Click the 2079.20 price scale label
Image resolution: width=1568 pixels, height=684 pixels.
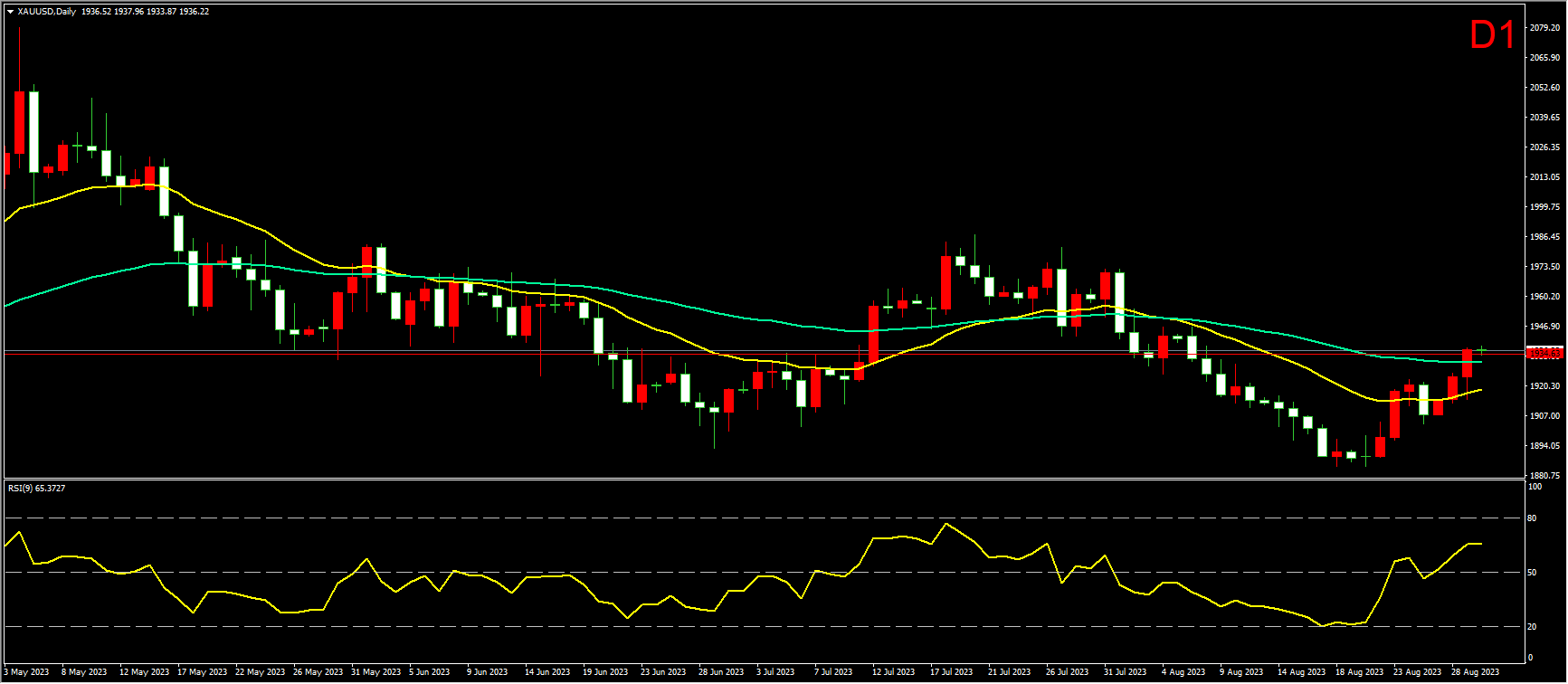pyautogui.click(x=1544, y=28)
